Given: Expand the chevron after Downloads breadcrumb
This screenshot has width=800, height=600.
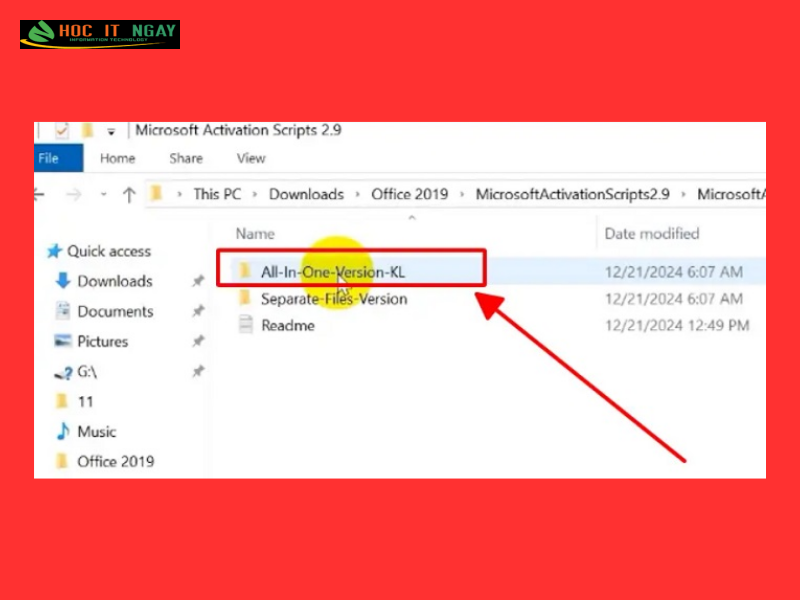Looking at the screenshot, I should point(358,195).
